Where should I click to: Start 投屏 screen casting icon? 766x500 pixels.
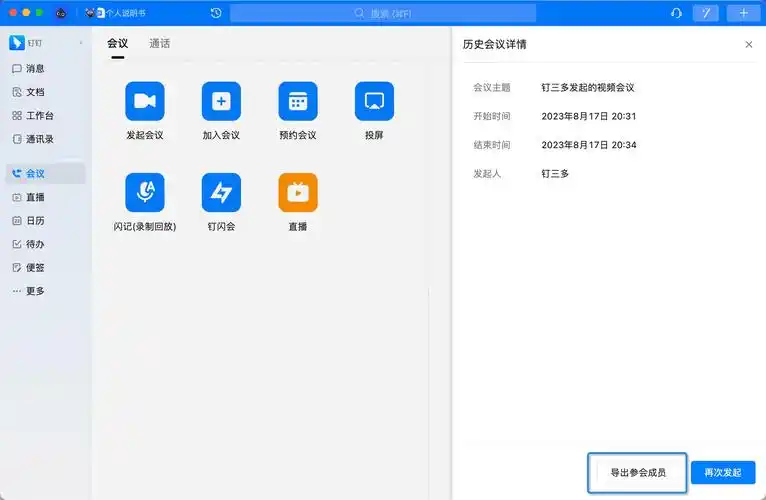tap(374, 101)
